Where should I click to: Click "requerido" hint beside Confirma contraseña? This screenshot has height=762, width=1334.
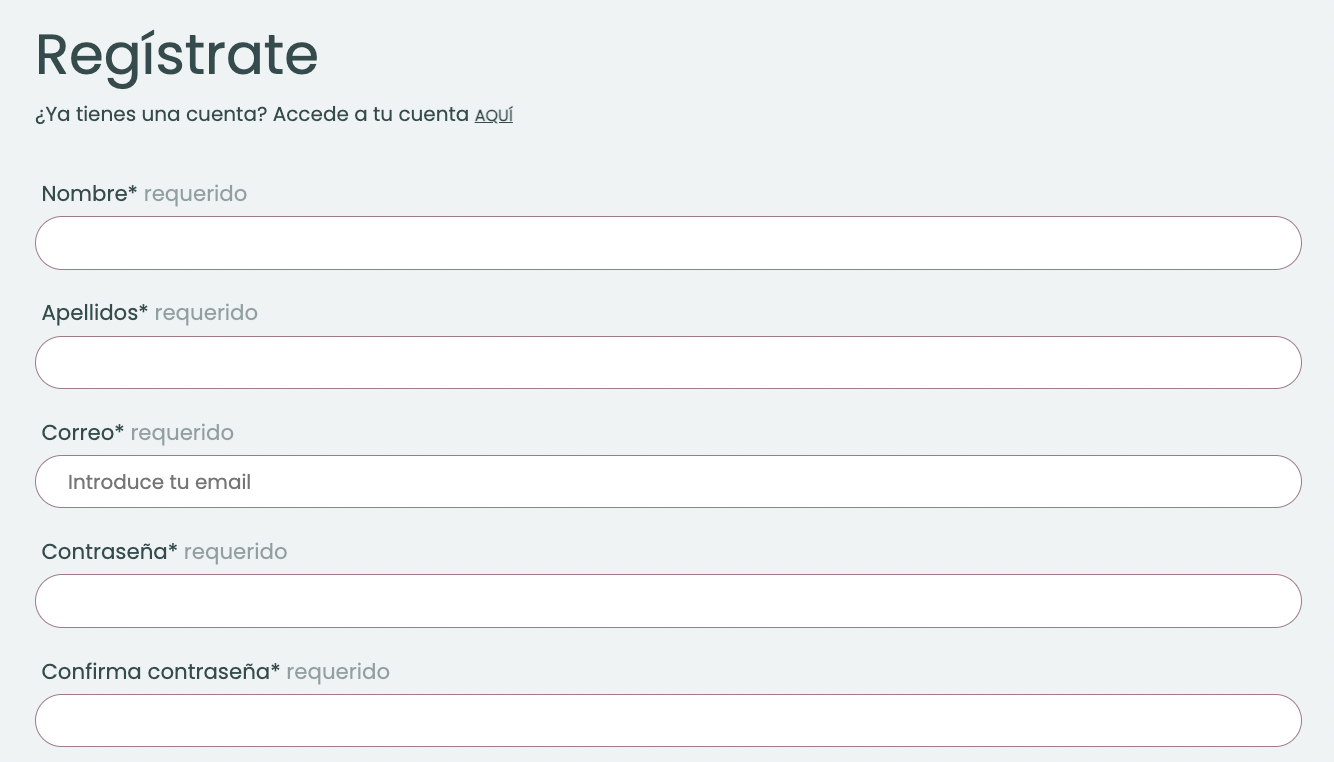point(338,672)
